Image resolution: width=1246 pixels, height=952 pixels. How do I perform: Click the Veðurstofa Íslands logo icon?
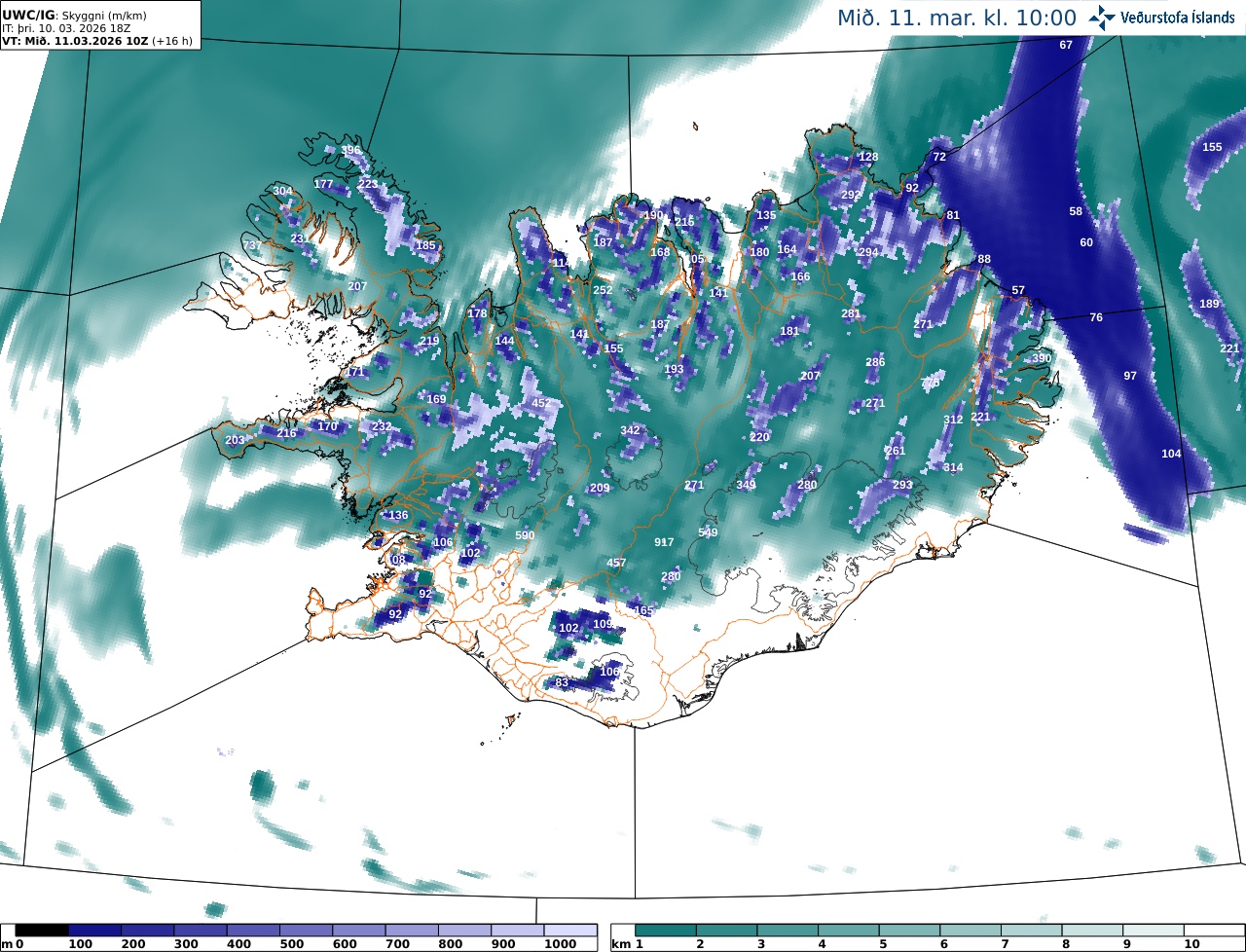click(x=1101, y=17)
